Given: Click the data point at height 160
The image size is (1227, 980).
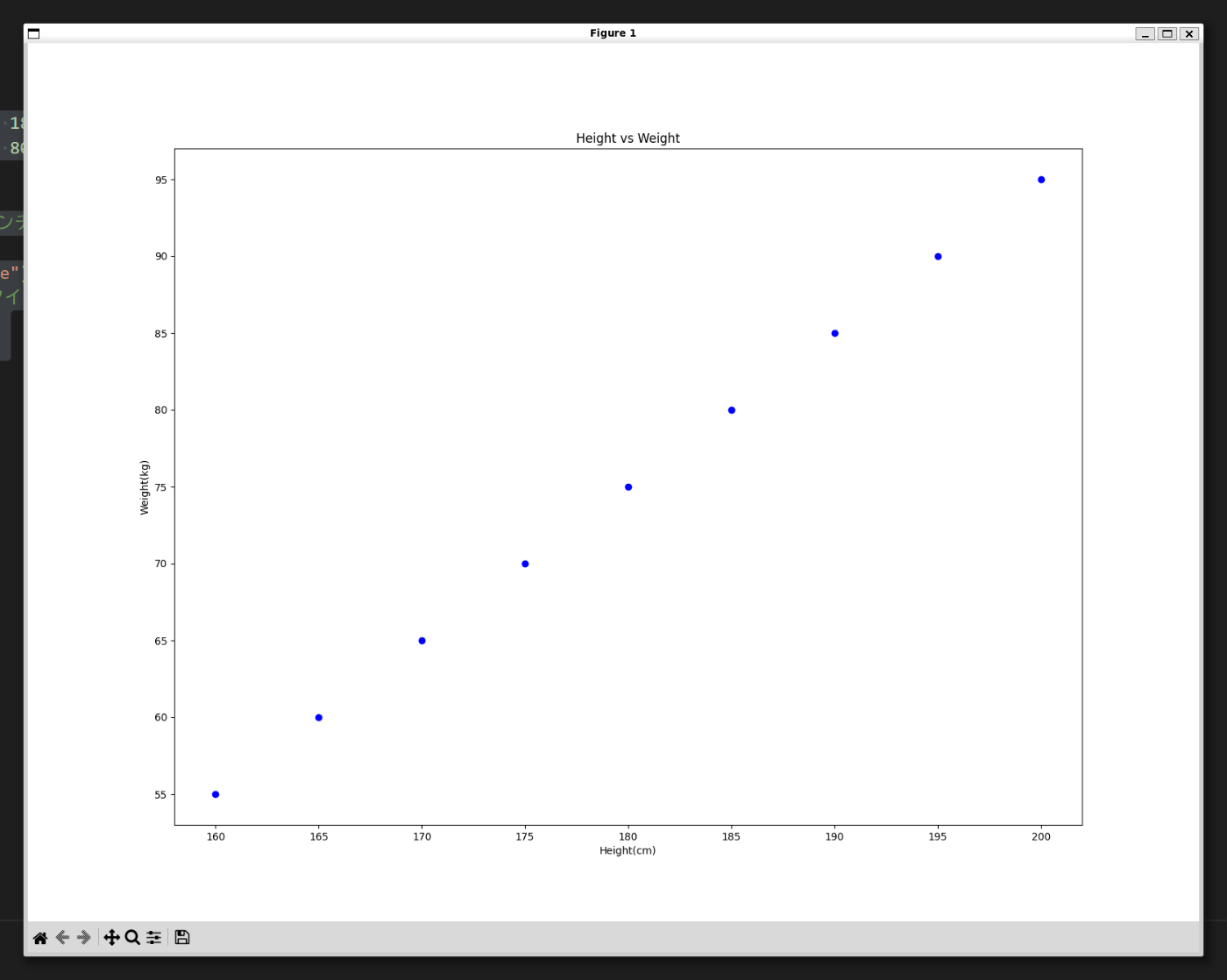Looking at the screenshot, I should [x=216, y=795].
